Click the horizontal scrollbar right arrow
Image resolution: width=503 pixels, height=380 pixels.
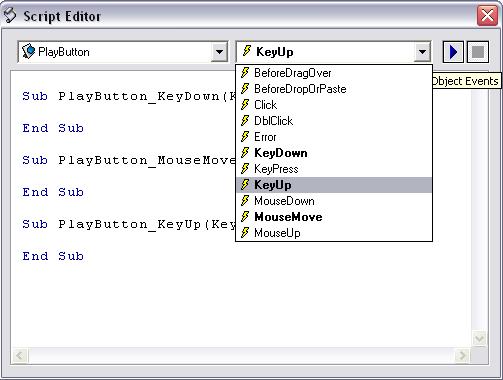(462, 356)
